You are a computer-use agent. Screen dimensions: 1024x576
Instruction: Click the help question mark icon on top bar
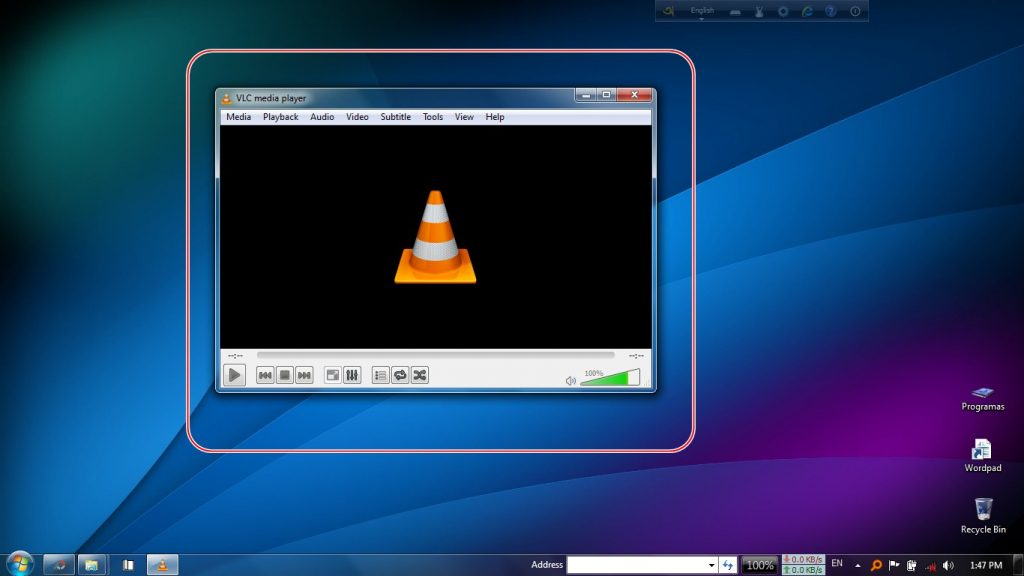[x=831, y=11]
